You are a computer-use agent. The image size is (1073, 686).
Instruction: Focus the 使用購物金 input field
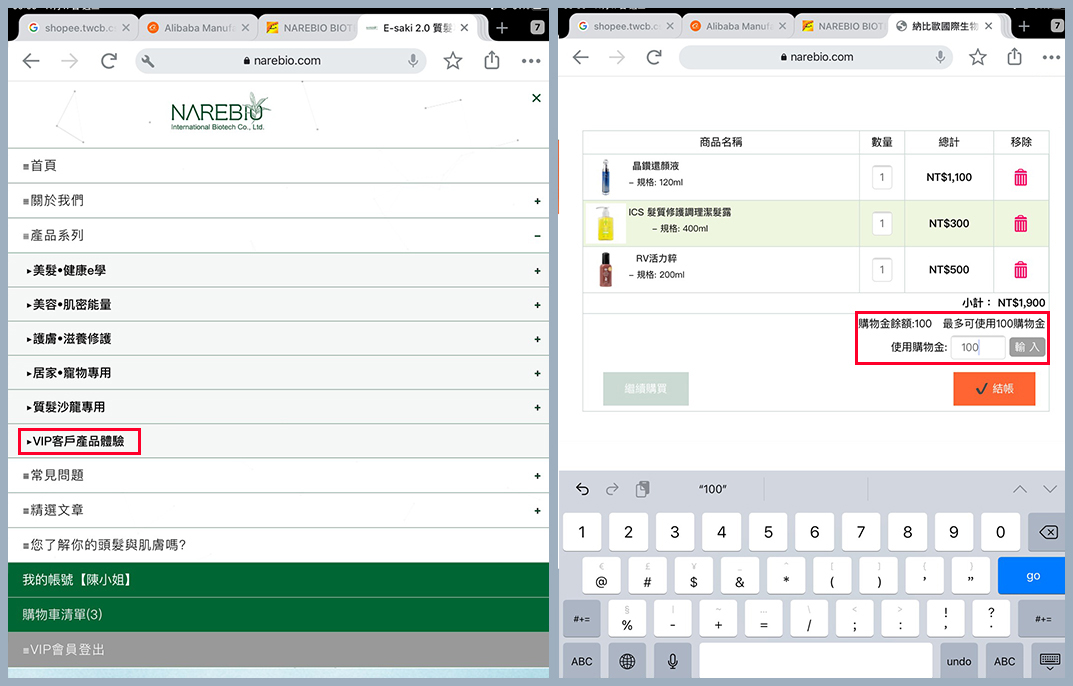coord(977,347)
